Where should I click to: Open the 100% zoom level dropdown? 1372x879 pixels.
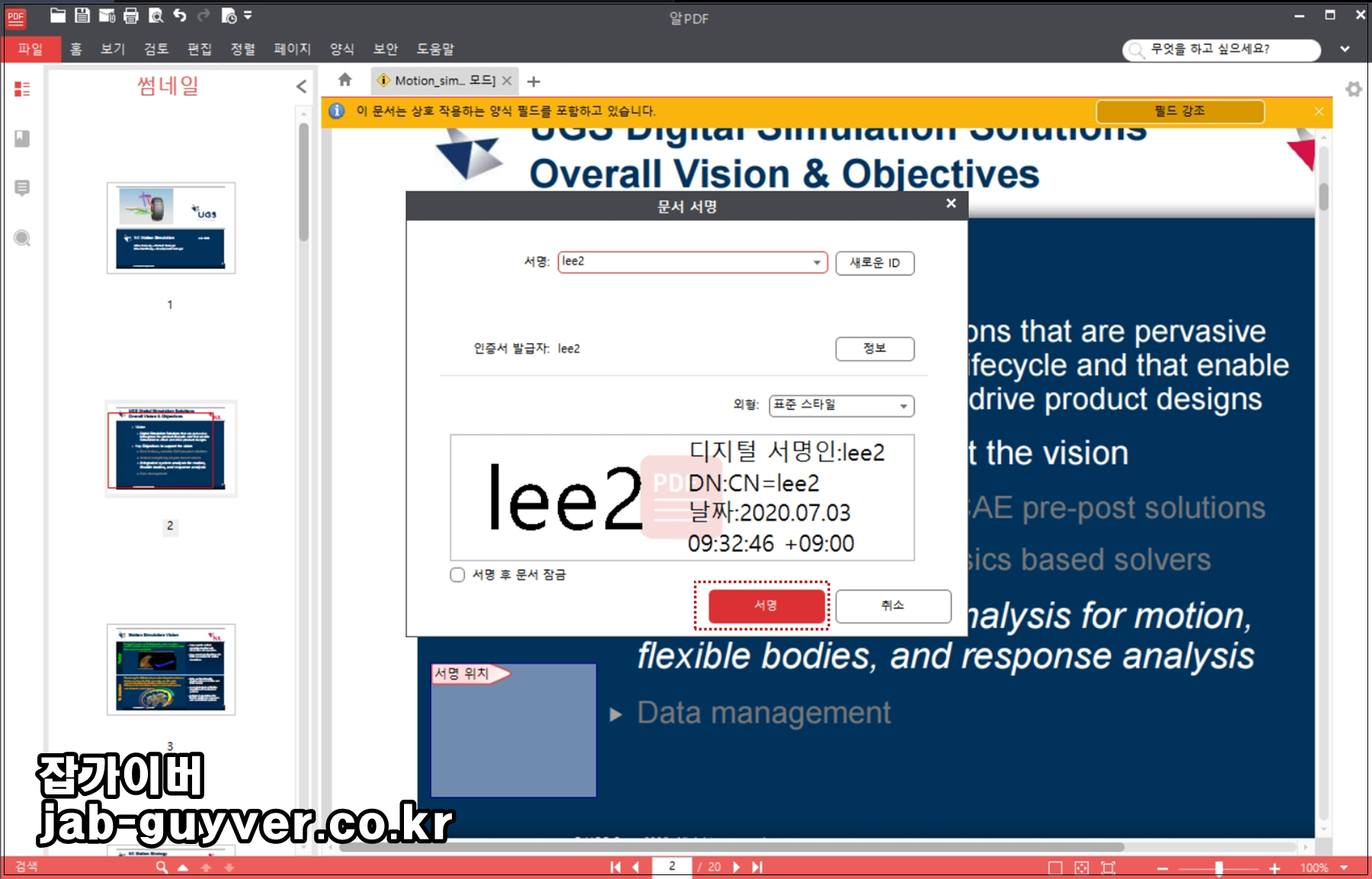point(1344,868)
